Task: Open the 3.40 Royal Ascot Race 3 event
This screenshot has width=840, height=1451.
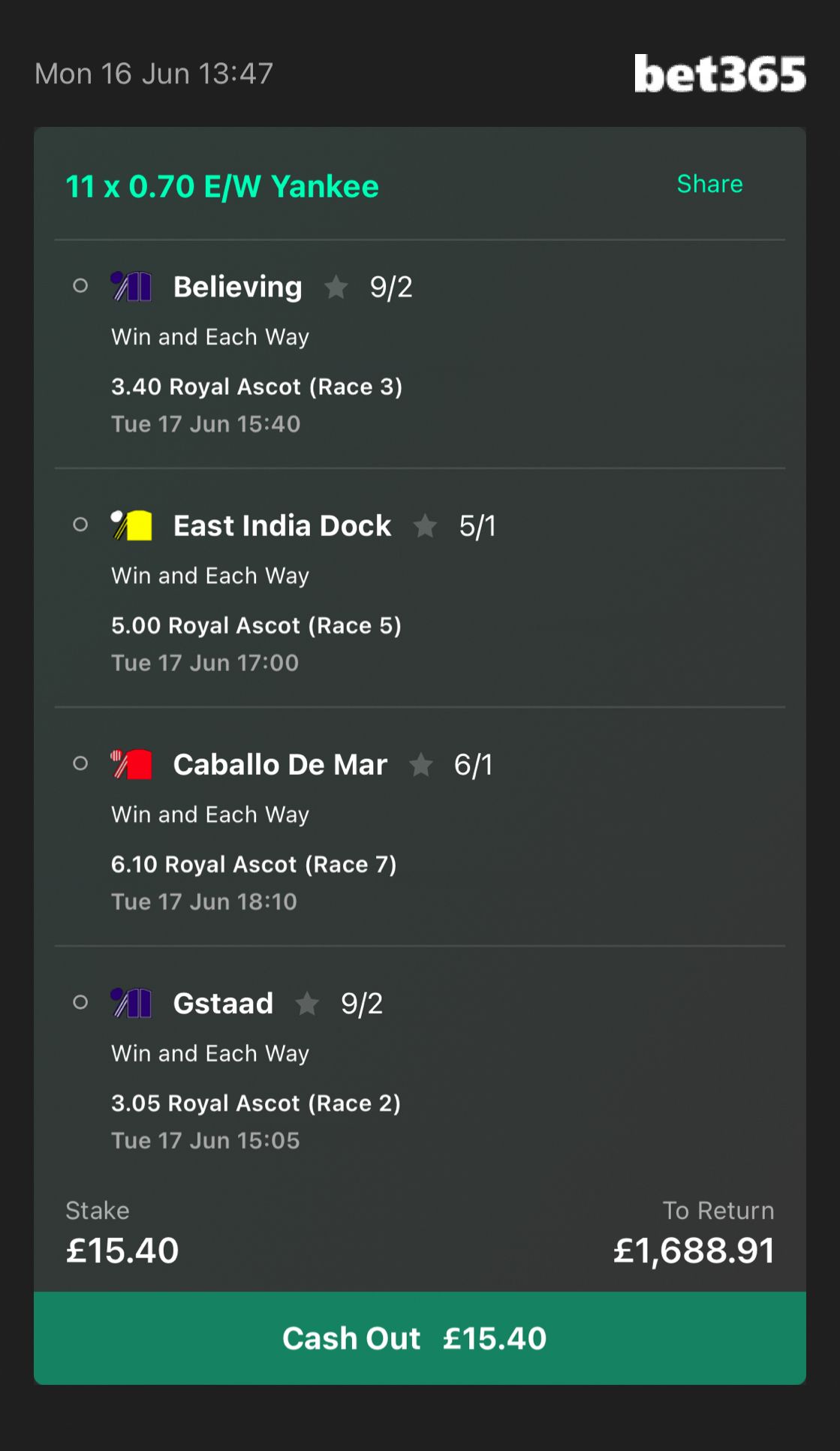Action: tap(257, 387)
